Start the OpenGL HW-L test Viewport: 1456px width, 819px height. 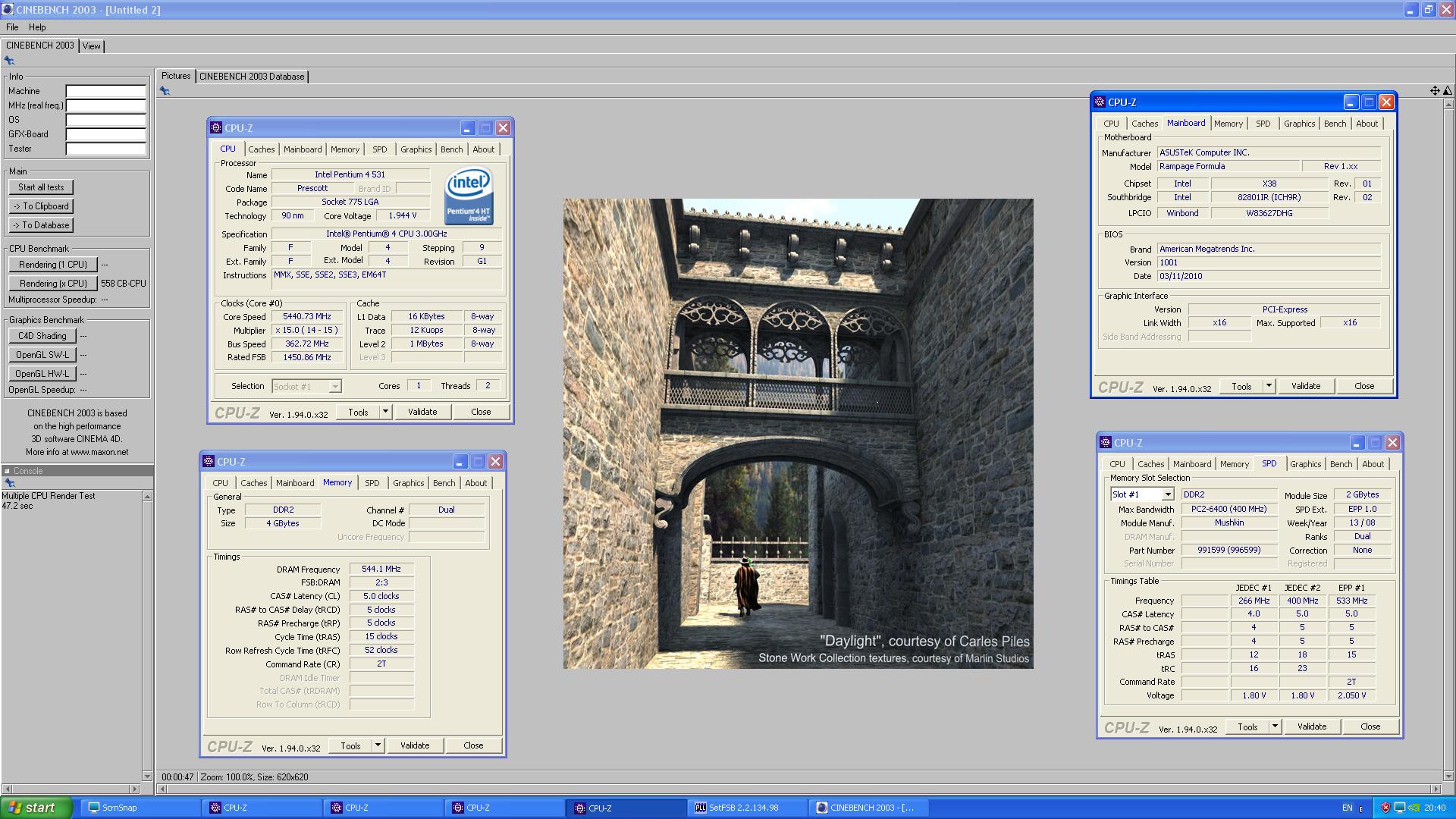[x=42, y=374]
